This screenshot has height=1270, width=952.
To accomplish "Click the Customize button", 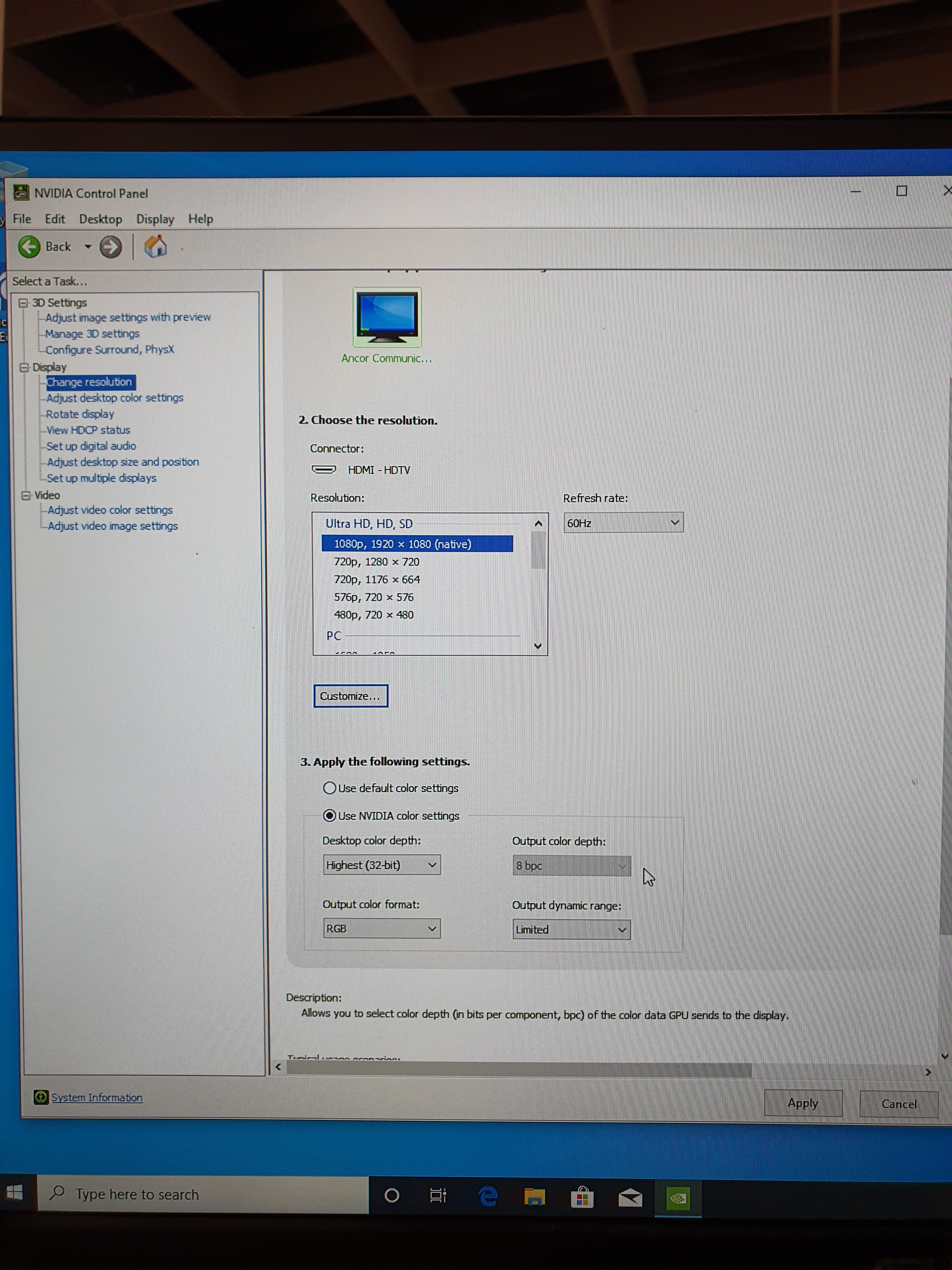I will (x=351, y=696).
